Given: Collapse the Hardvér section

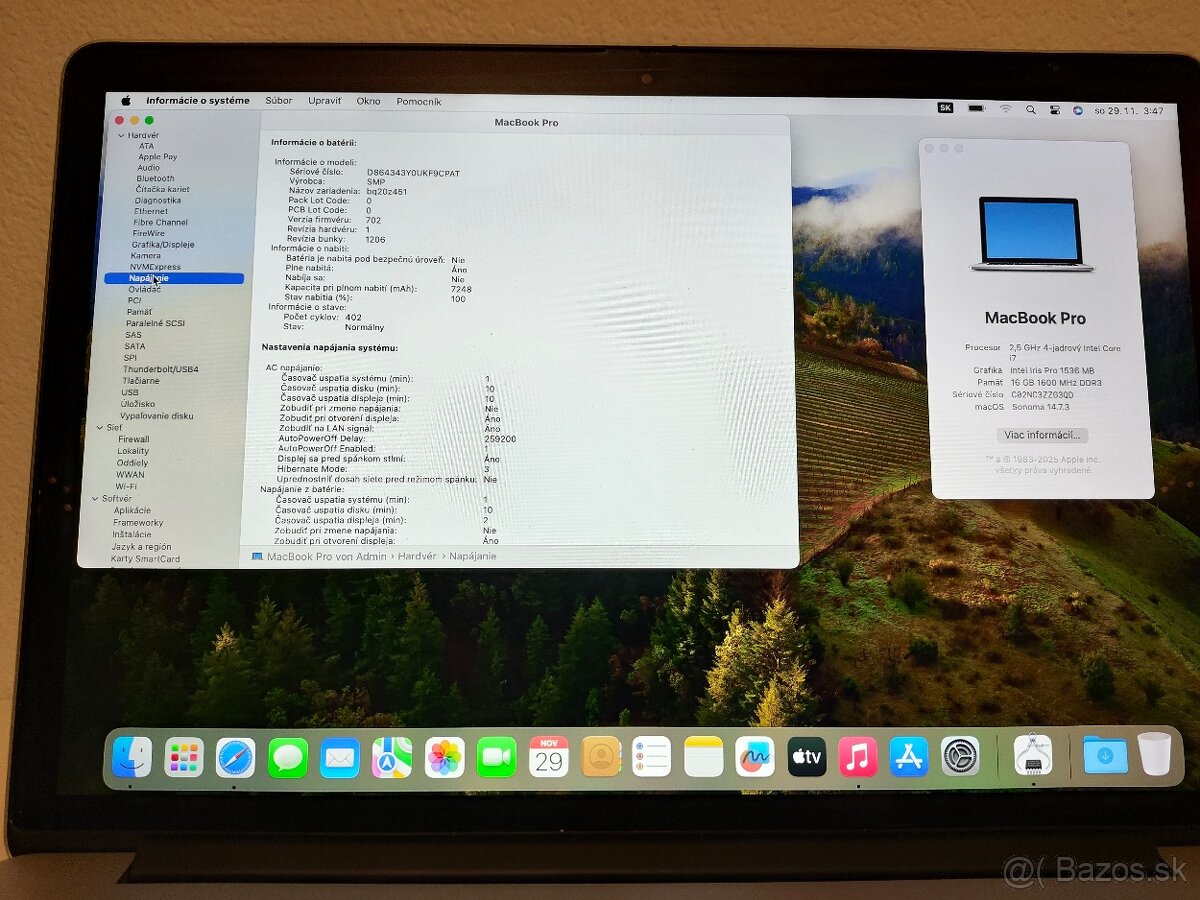Looking at the screenshot, I should coord(122,134).
